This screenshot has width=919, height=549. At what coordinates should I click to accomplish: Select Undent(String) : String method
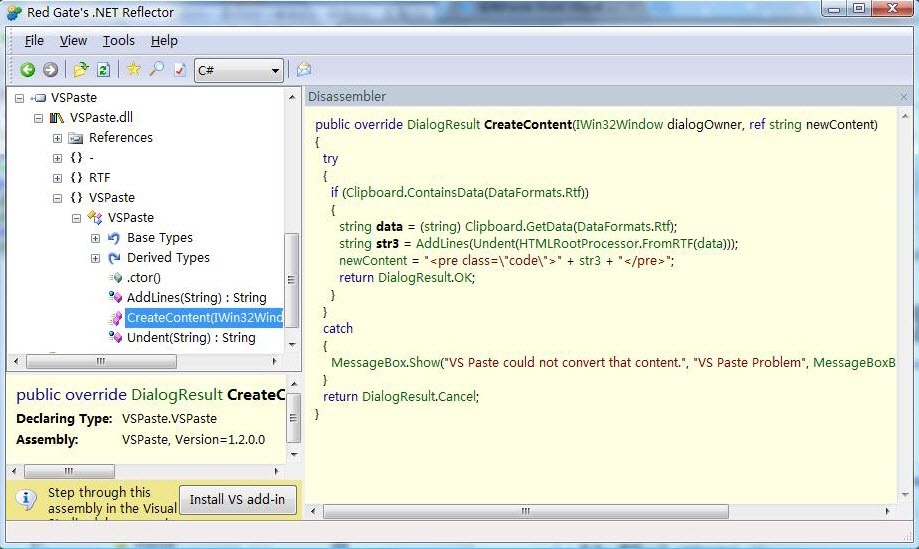(x=190, y=338)
